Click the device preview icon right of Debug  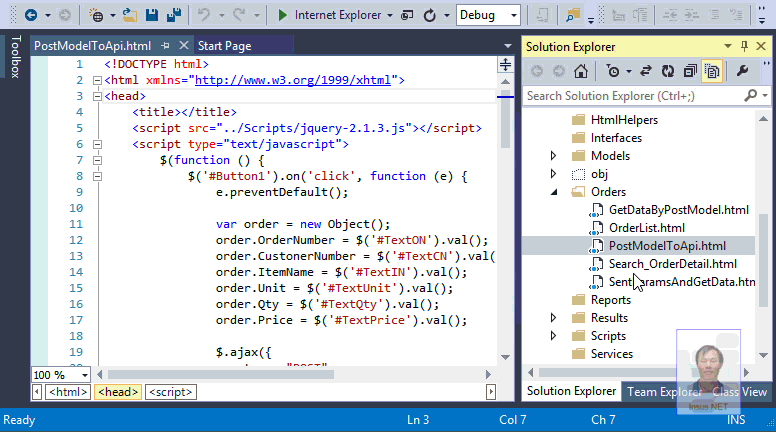[542, 15]
